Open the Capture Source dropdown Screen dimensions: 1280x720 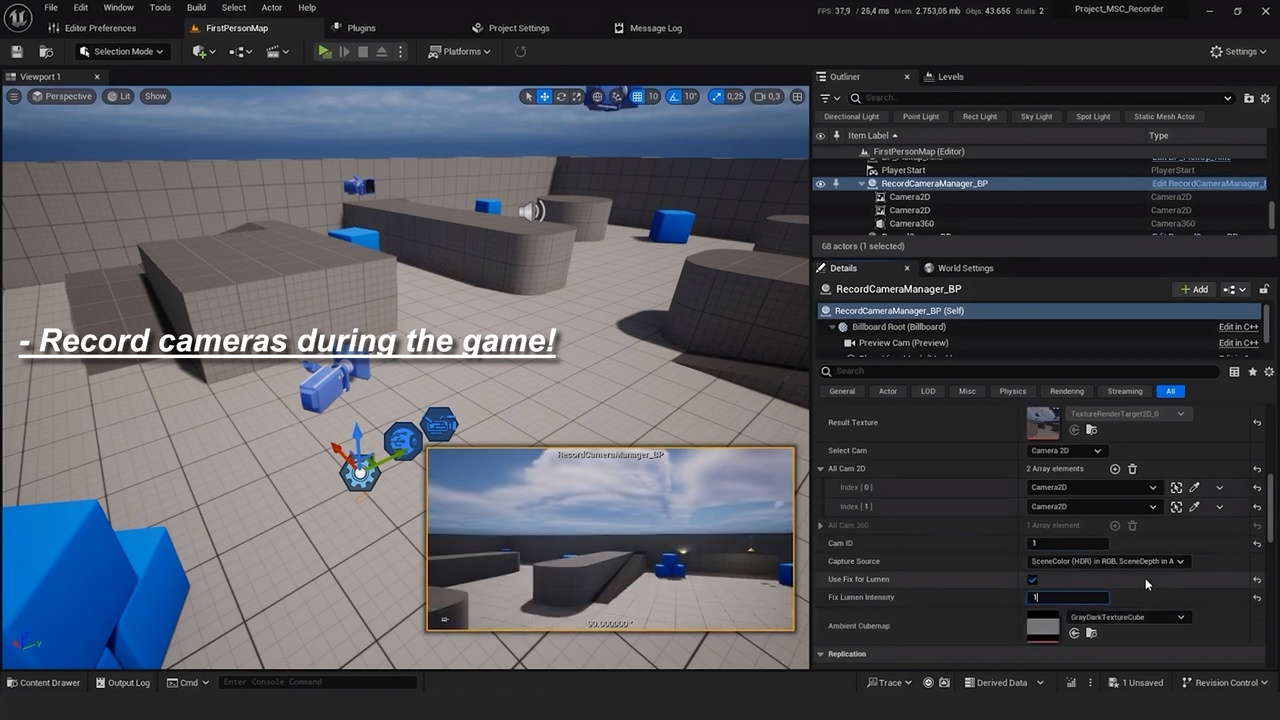click(x=1107, y=562)
